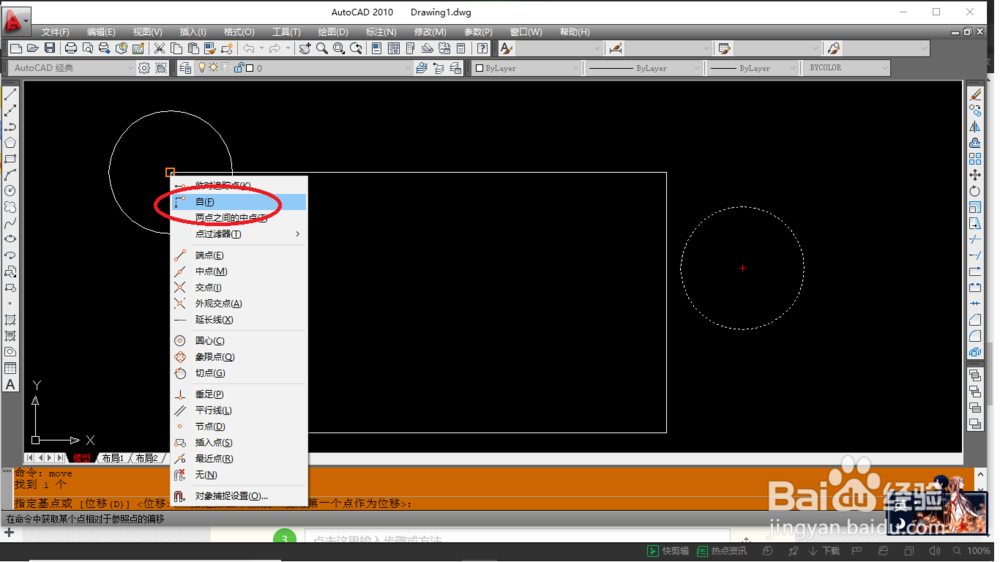Image resolution: width=1000 pixels, height=562 pixels.
Task: Switch to the 模型 model tab
Action: click(82, 458)
